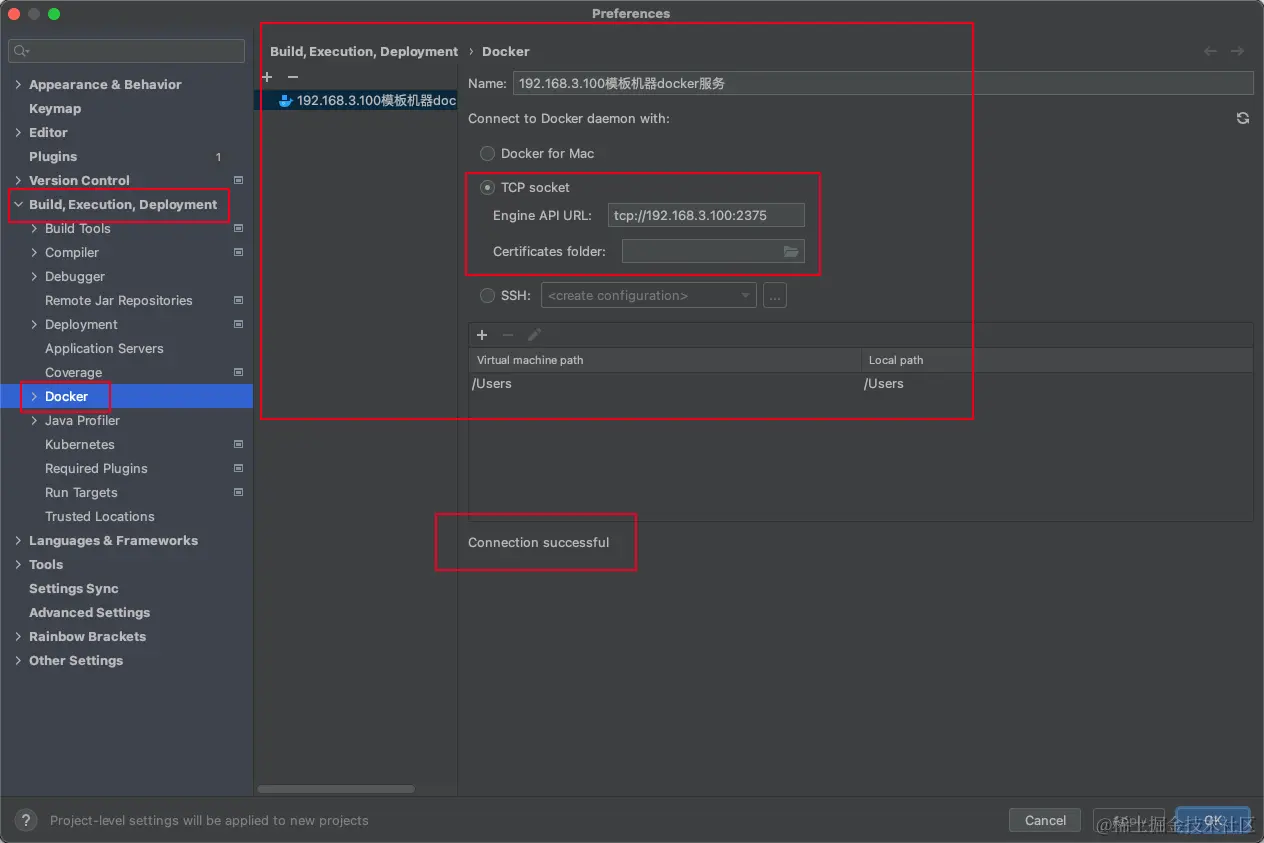
Task: Browse for Certificates folder via folder icon
Action: click(791, 252)
